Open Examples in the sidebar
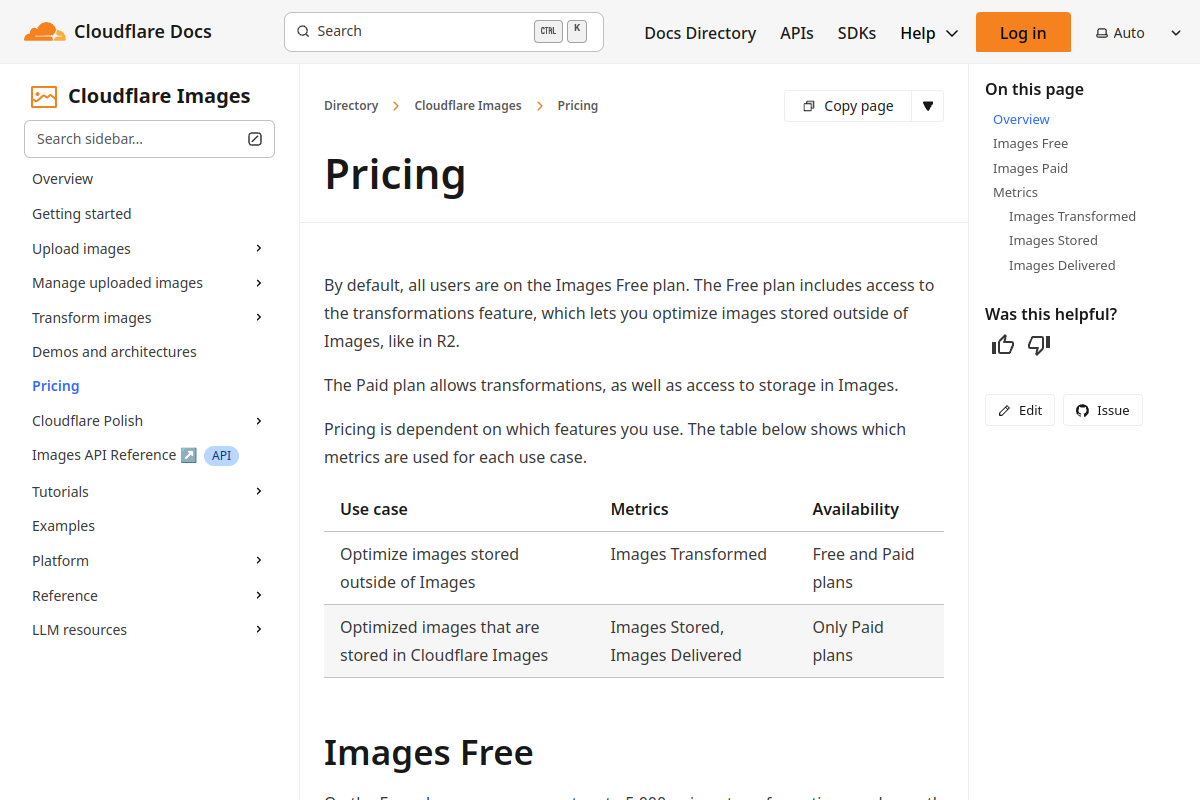1200x800 pixels. [x=63, y=526]
